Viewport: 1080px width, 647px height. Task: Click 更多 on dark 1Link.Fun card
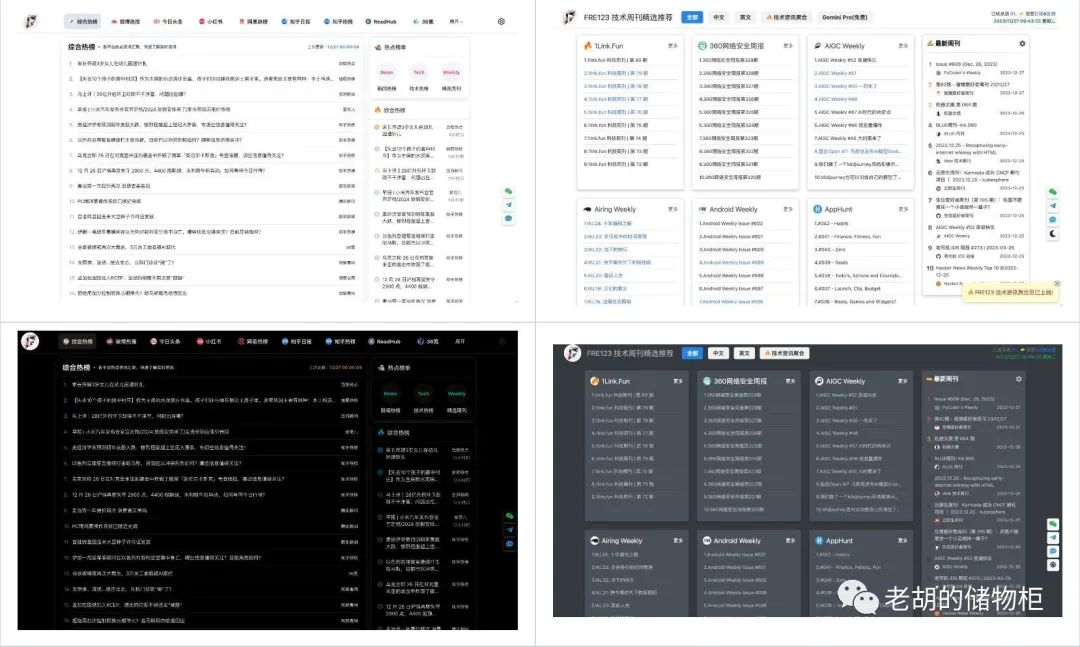click(x=678, y=381)
